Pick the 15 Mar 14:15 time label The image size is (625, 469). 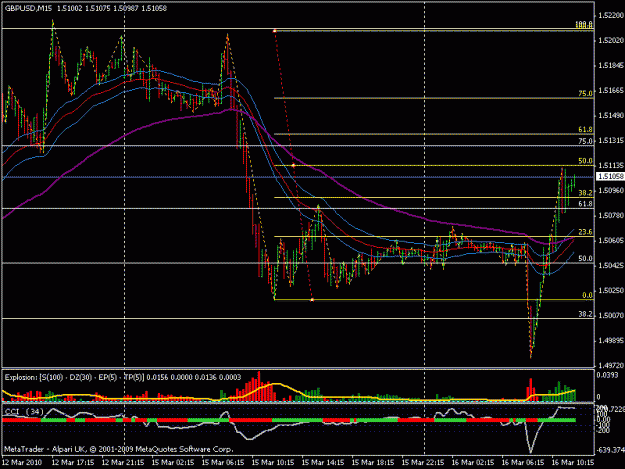(x=323, y=463)
